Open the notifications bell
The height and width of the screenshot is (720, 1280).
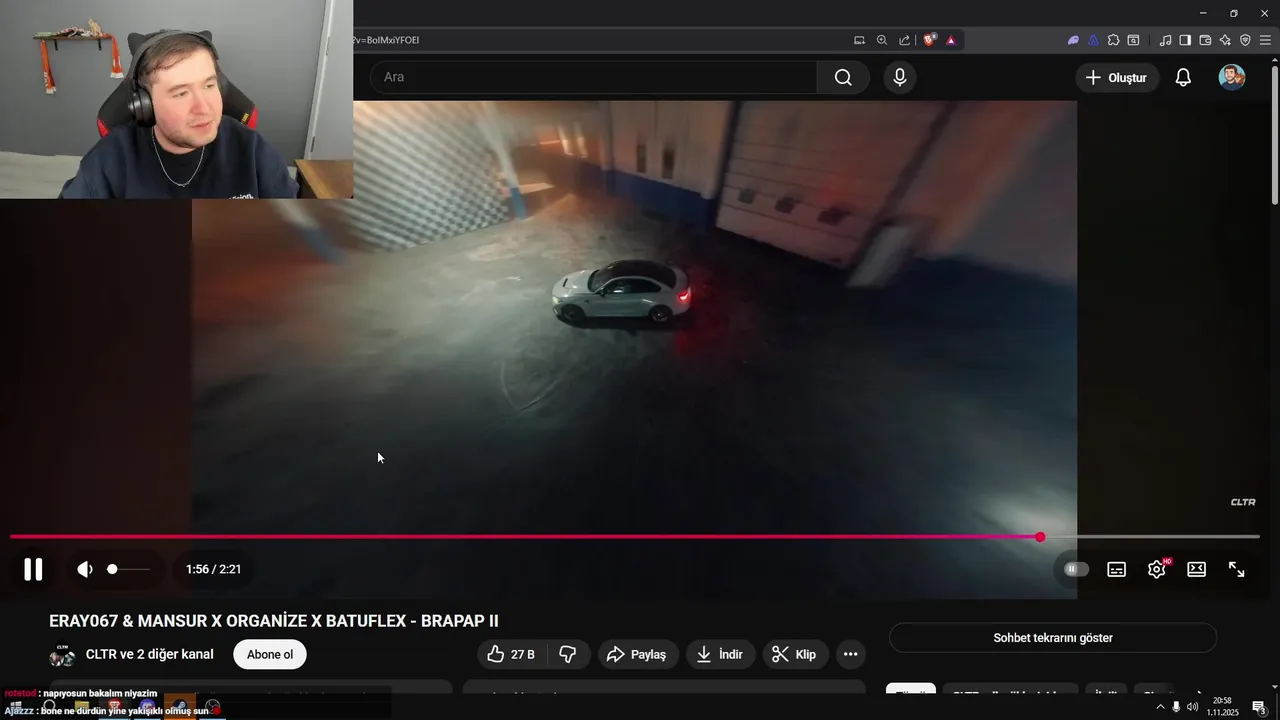[x=1183, y=77]
